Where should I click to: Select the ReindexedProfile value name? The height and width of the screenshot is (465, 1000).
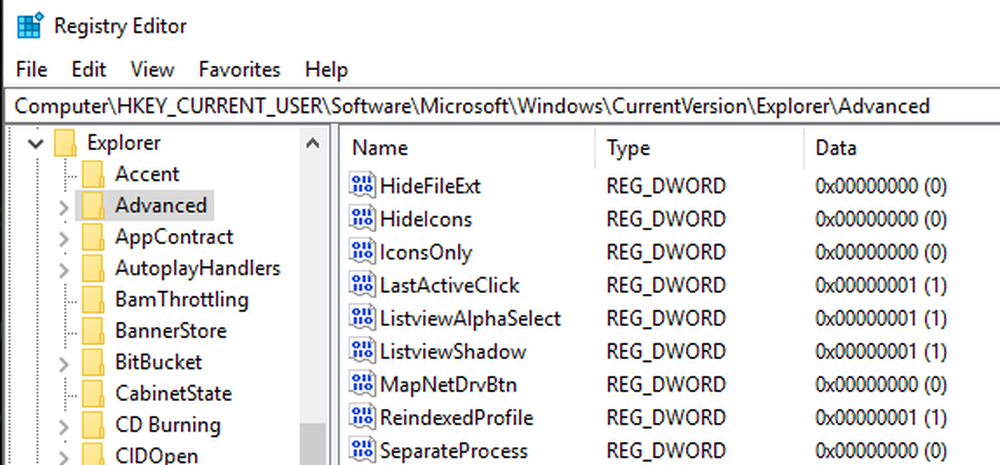[457, 418]
